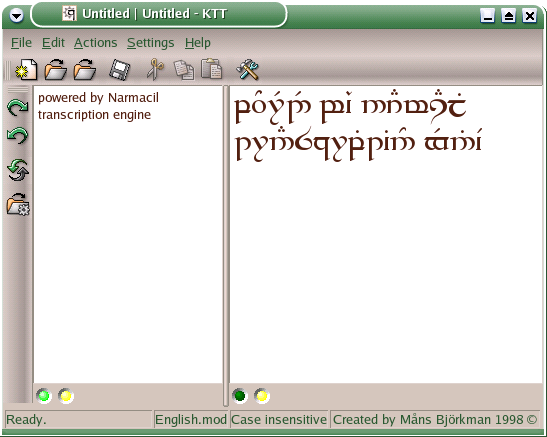
Task: Open the Edit menu
Action: pos(53,43)
